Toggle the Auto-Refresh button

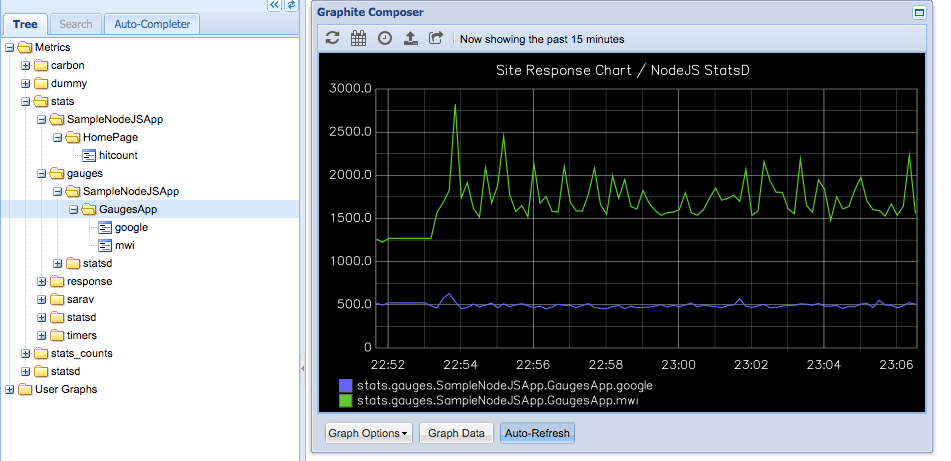[537, 433]
